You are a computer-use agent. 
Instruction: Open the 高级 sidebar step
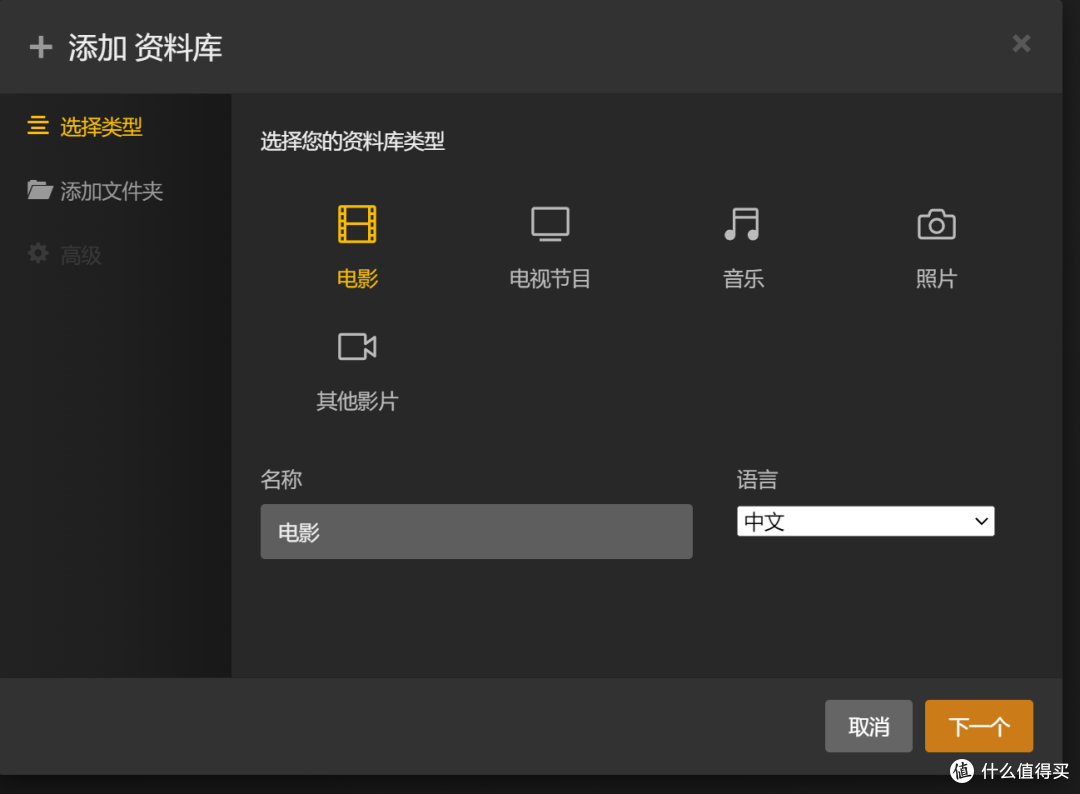81,255
